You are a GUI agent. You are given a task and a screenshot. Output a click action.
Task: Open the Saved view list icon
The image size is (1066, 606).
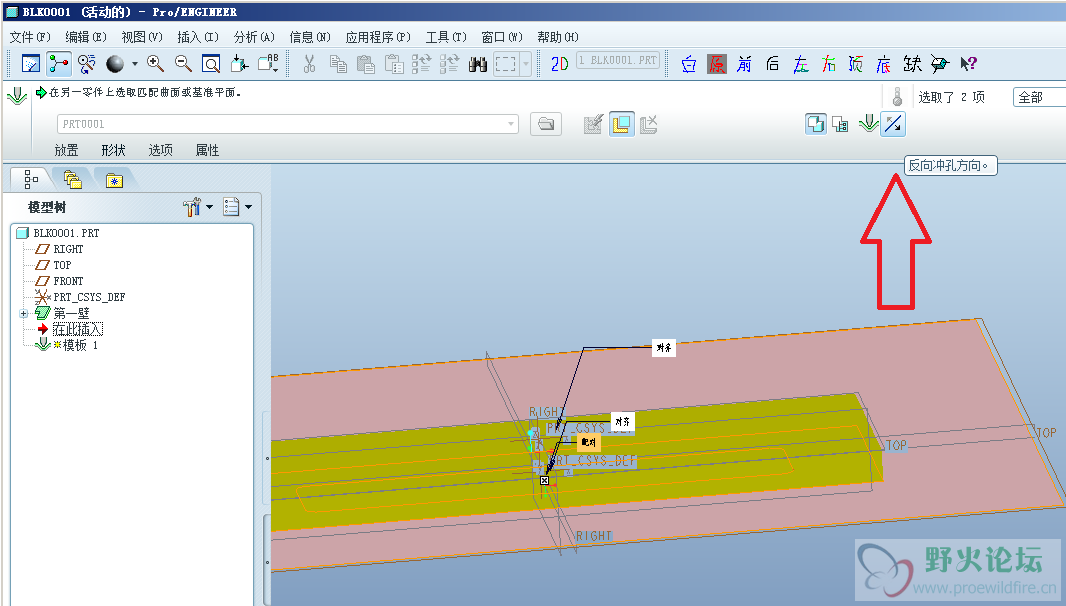coord(269,64)
